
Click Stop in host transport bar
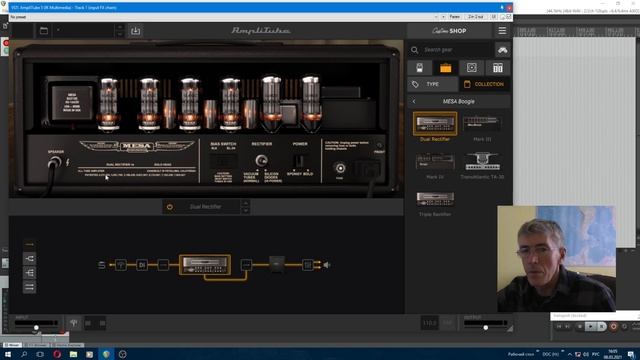(580, 327)
